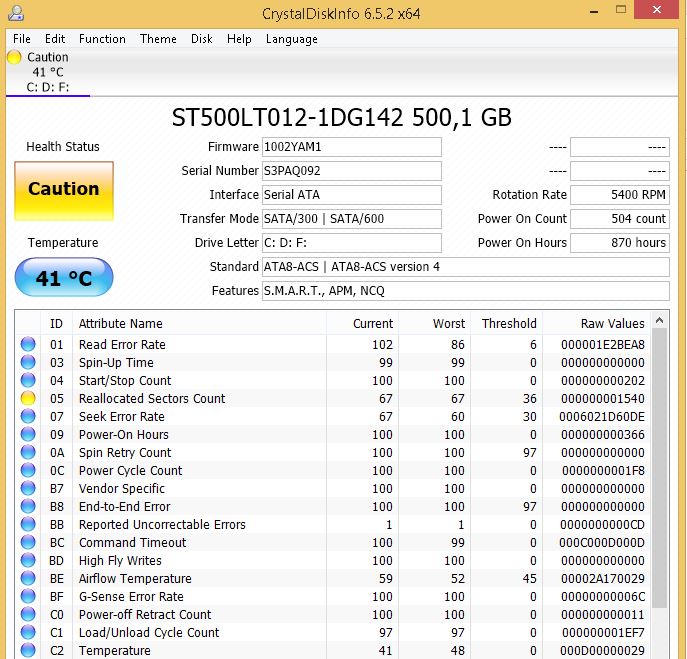Click blue status icon for Spin-Up Time
Screen dimensions: 687x659
click(28, 362)
